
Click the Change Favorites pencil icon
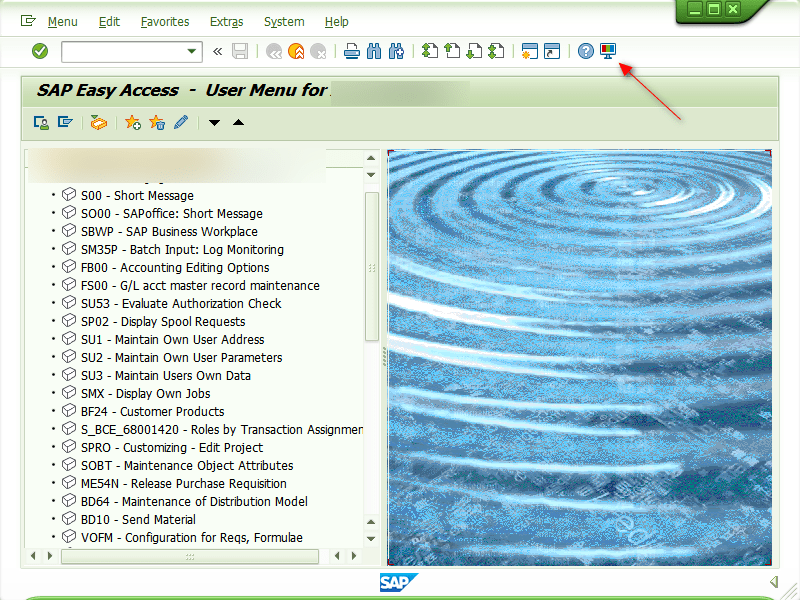(x=181, y=122)
